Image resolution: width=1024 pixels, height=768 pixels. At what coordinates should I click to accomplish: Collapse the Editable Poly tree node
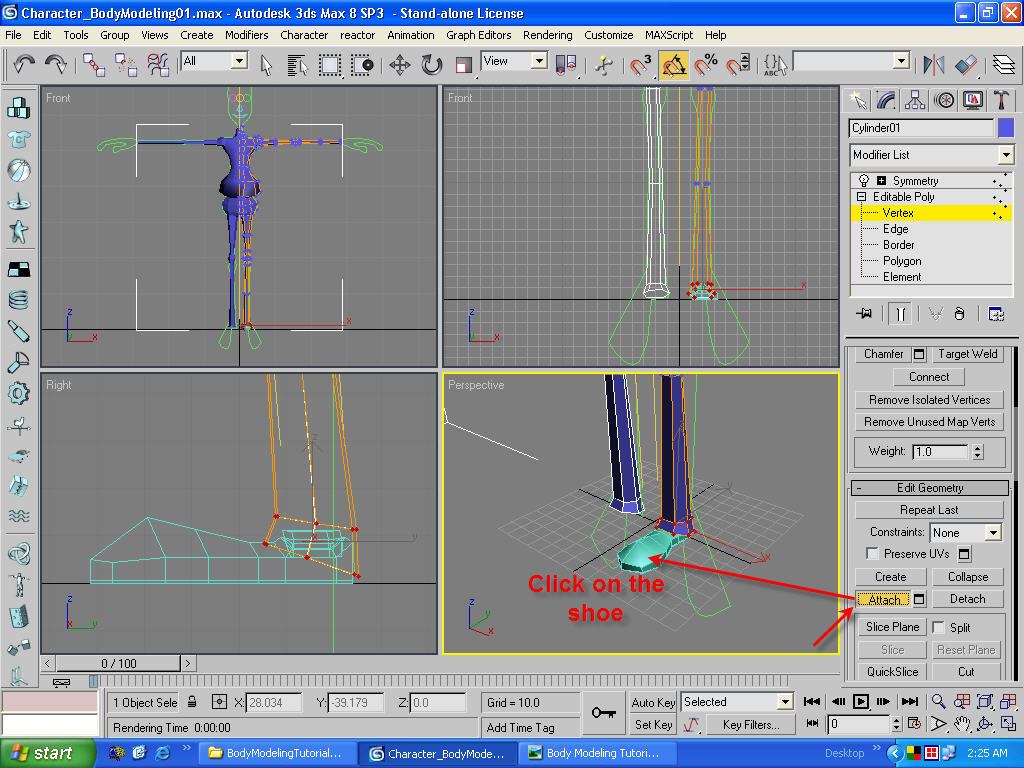coord(861,197)
